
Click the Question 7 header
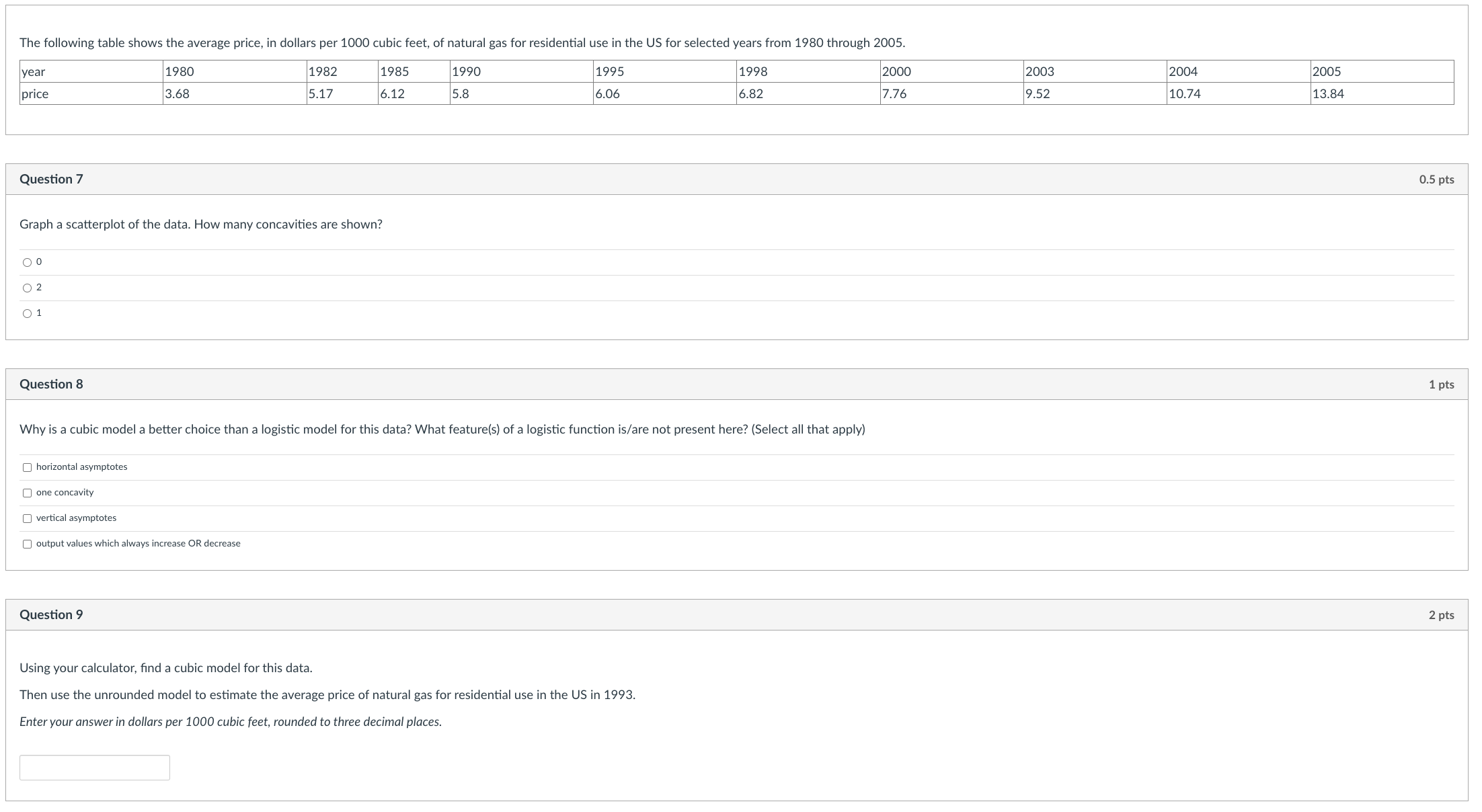point(51,179)
